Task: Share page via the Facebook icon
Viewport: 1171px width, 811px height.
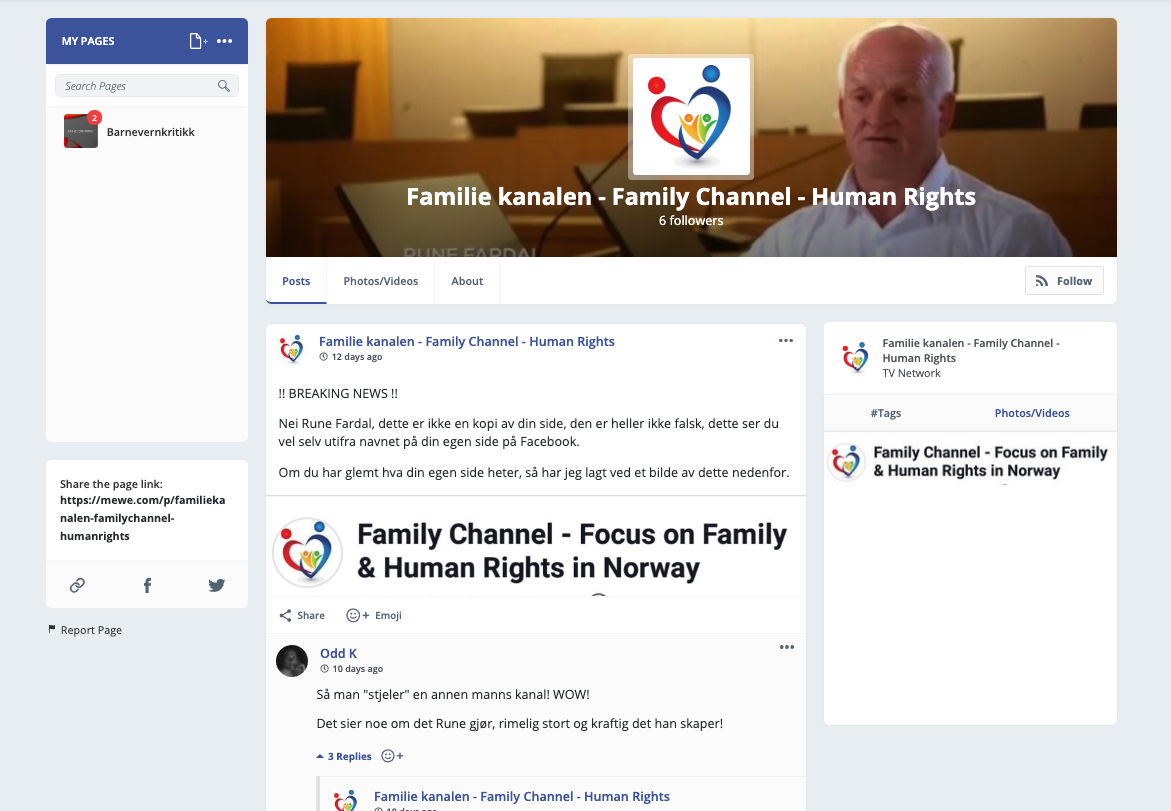Action: (x=147, y=585)
